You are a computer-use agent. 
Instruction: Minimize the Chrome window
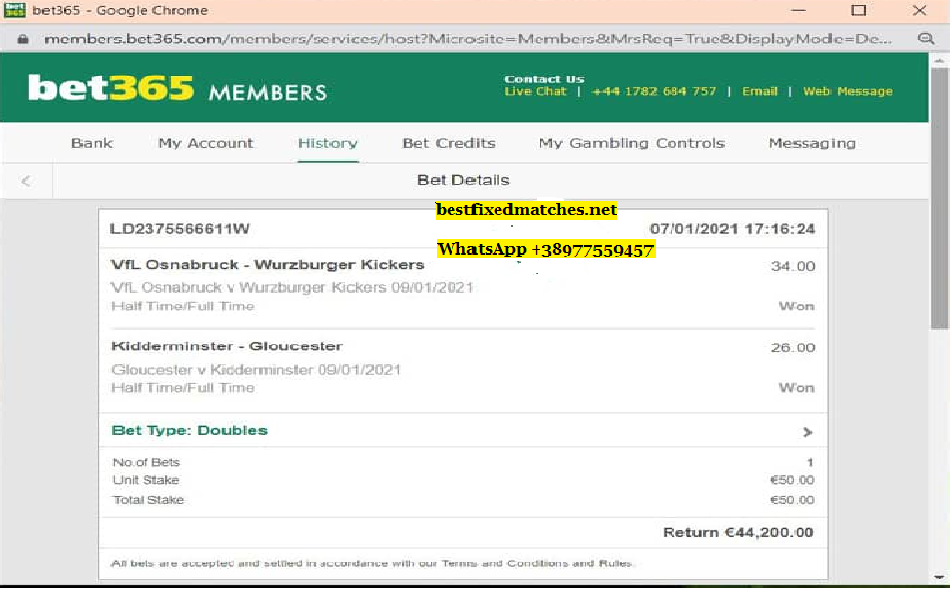pyautogui.click(x=799, y=10)
